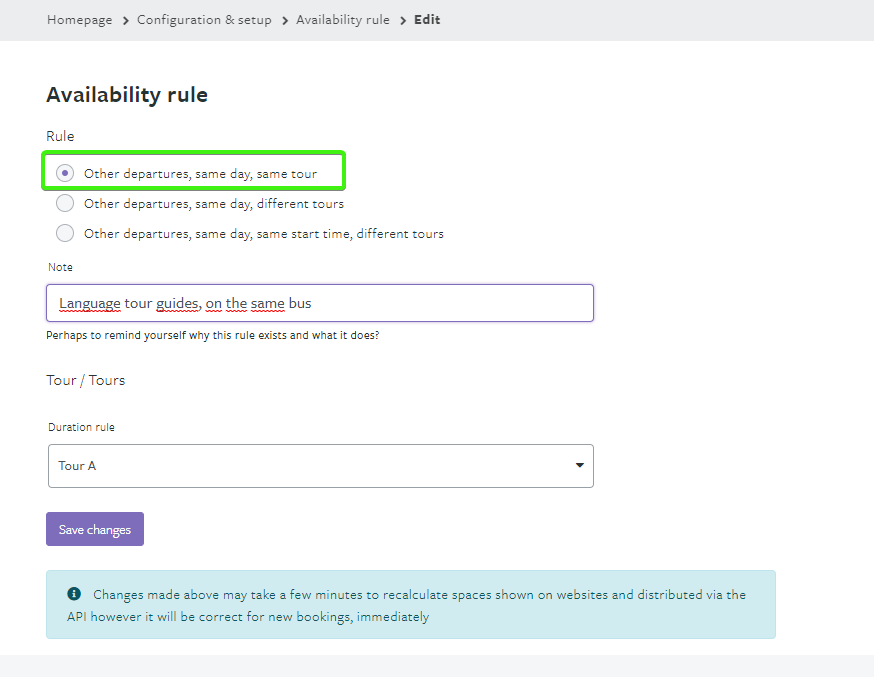This screenshot has width=874, height=677.
Task: Navigate to Availability rule breadcrumb link
Action: (343, 20)
